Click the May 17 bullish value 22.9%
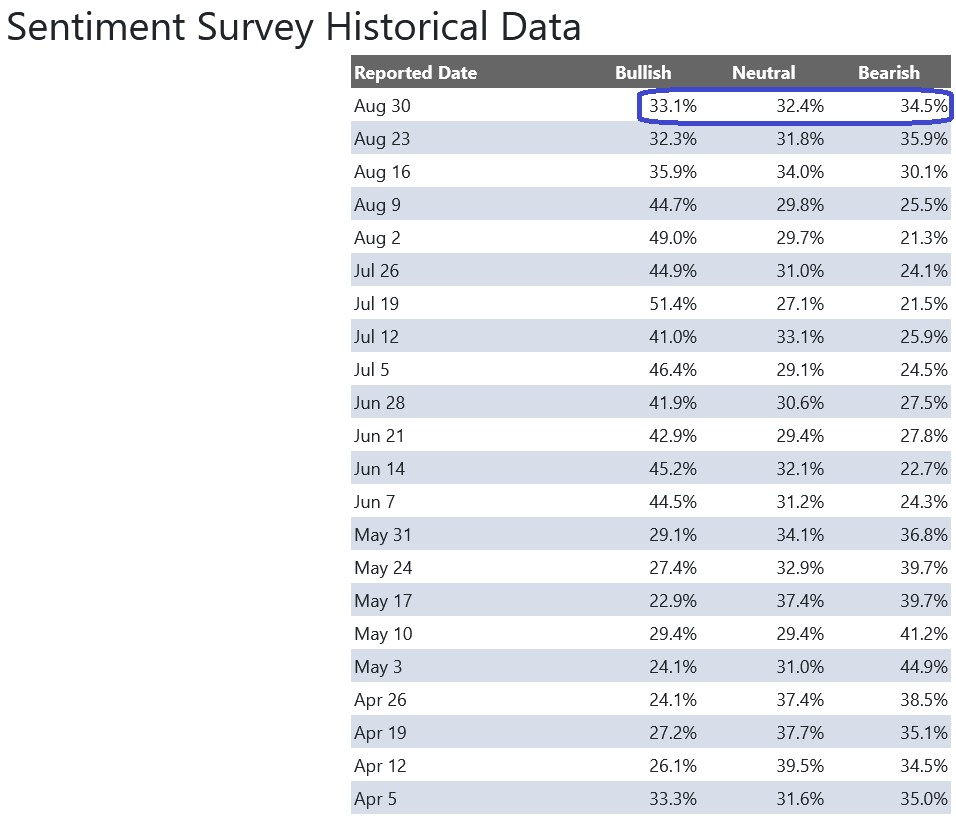The image size is (956, 824). (x=672, y=601)
